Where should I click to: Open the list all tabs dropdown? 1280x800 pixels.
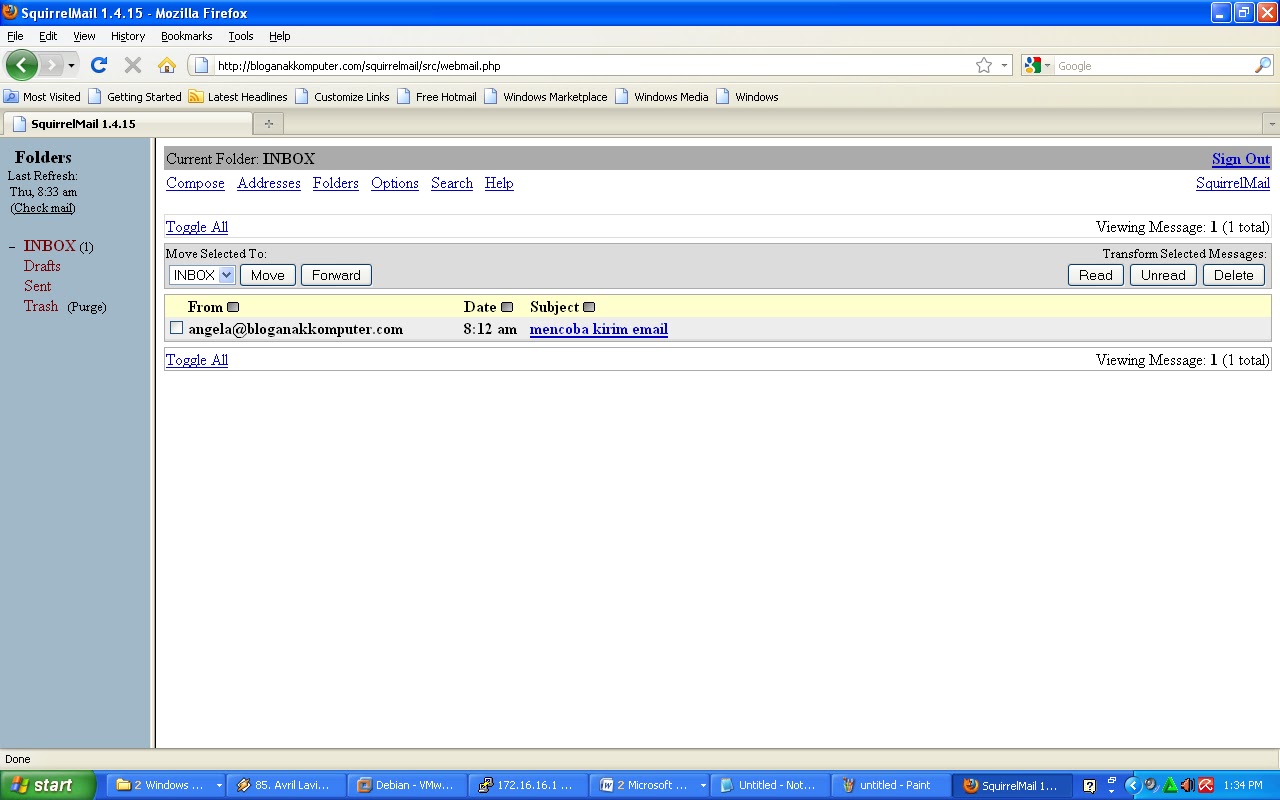pyautogui.click(x=1271, y=124)
